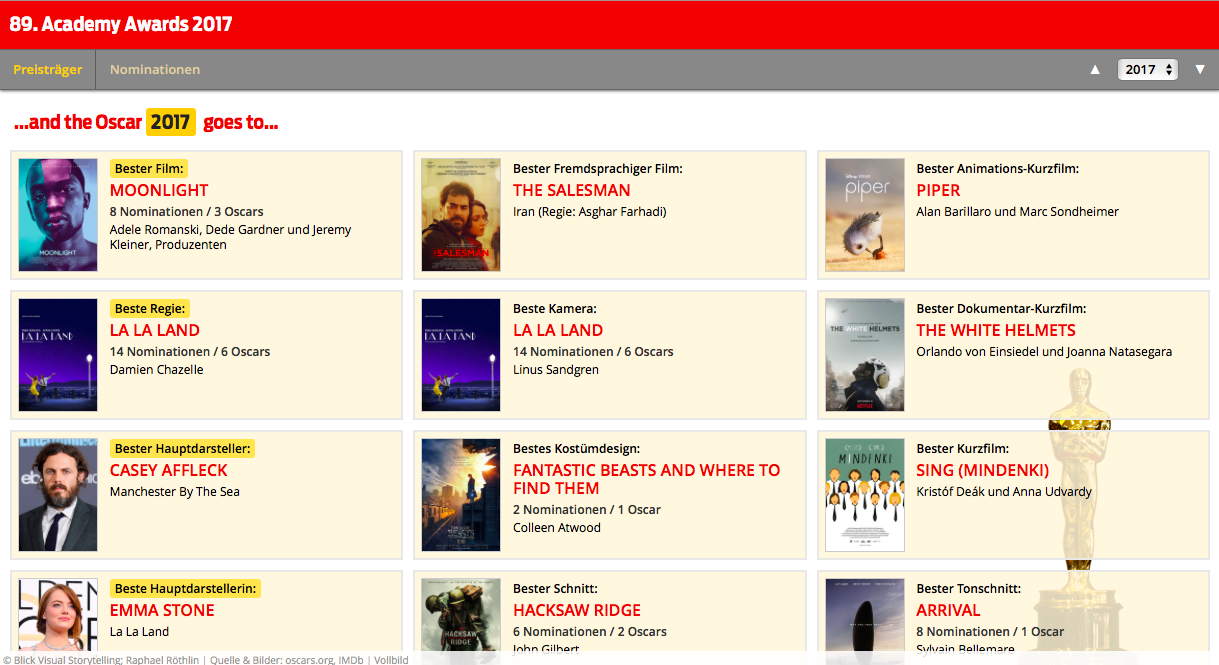Image resolution: width=1219 pixels, height=665 pixels.
Task: Open the PIPER title link
Action: 938,190
